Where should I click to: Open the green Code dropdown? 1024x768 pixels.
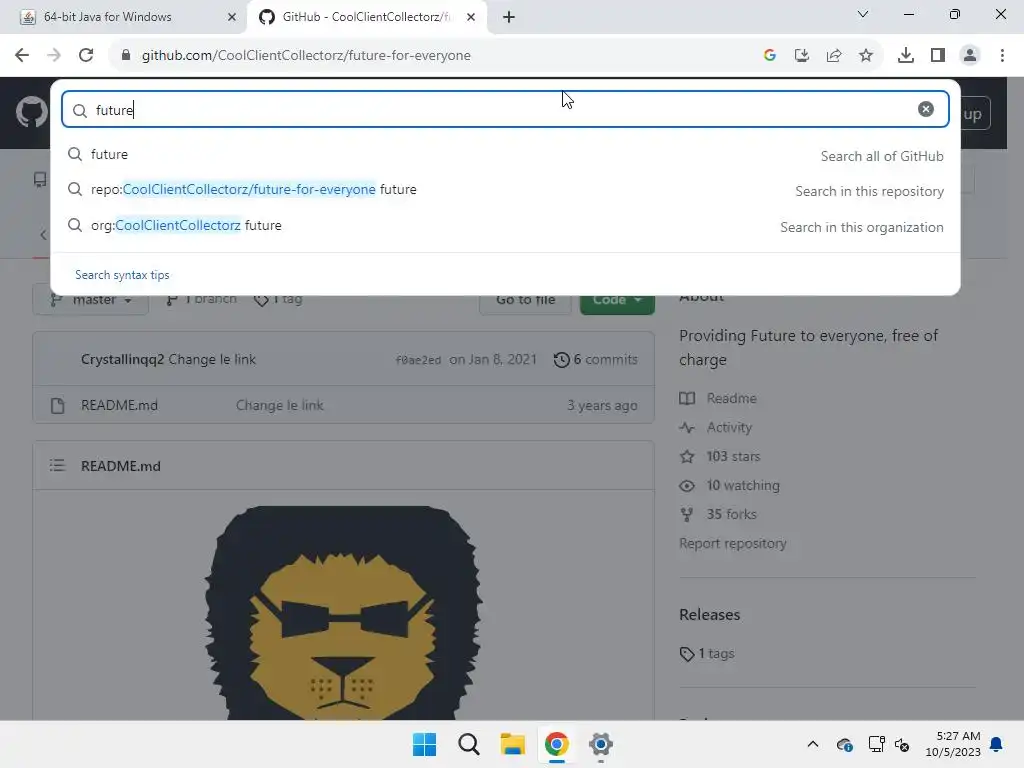pyautogui.click(x=617, y=300)
